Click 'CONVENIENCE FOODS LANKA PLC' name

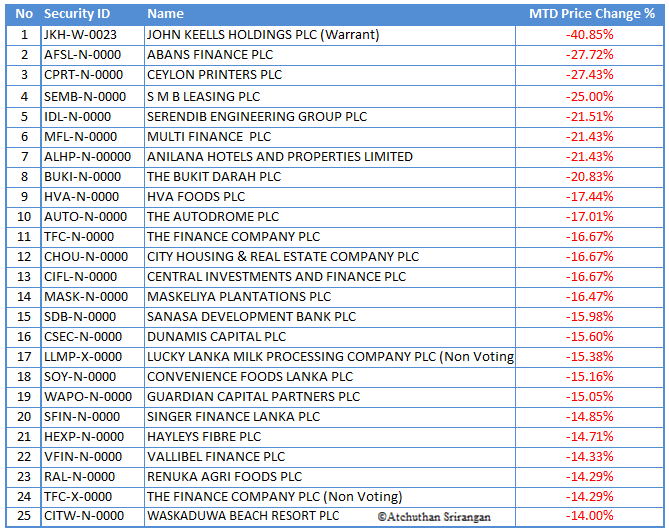tap(250, 377)
